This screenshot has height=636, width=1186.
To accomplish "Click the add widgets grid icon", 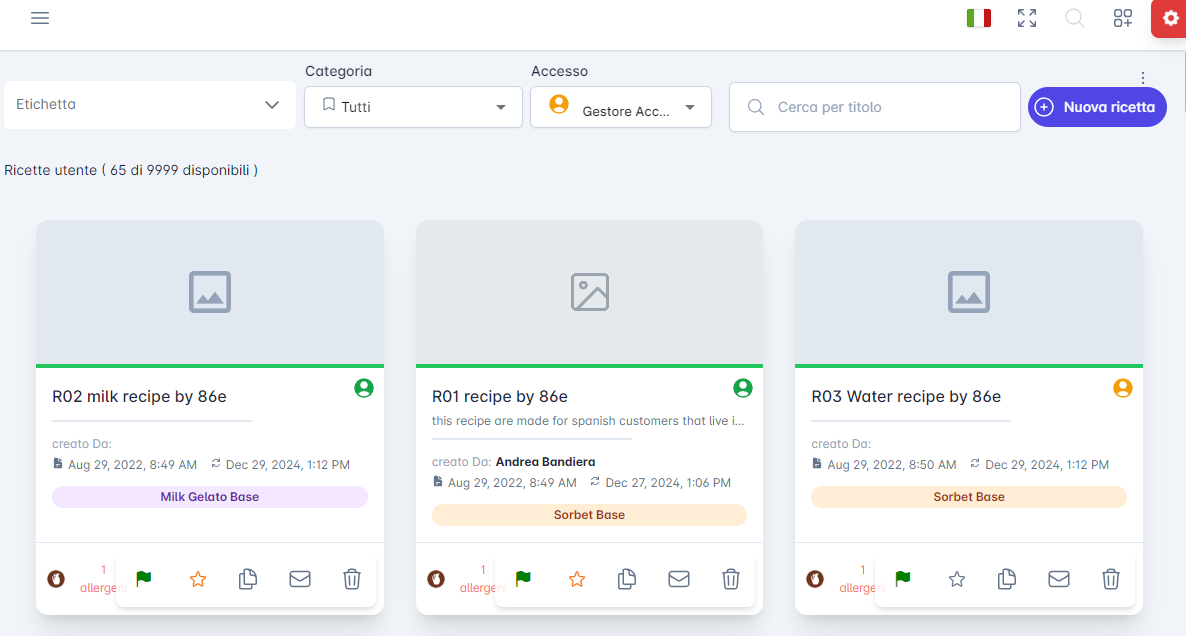I will click(x=1123, y=18).
